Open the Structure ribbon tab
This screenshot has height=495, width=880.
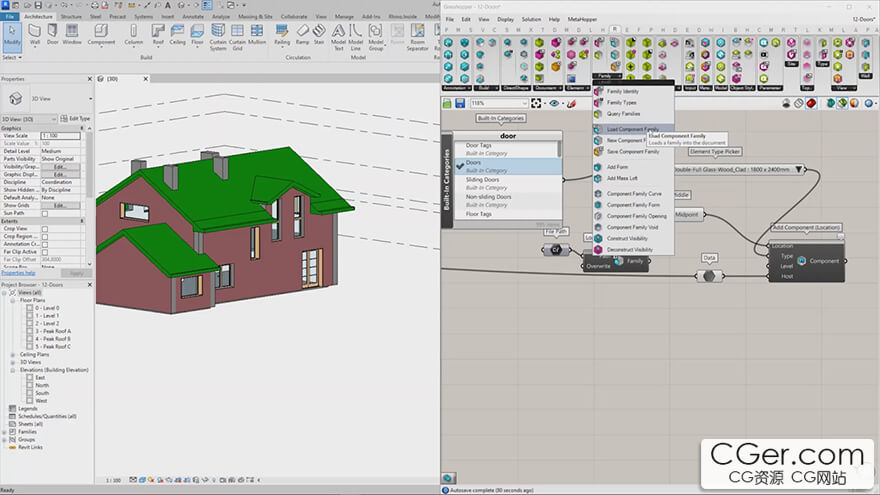coord(71,17)
